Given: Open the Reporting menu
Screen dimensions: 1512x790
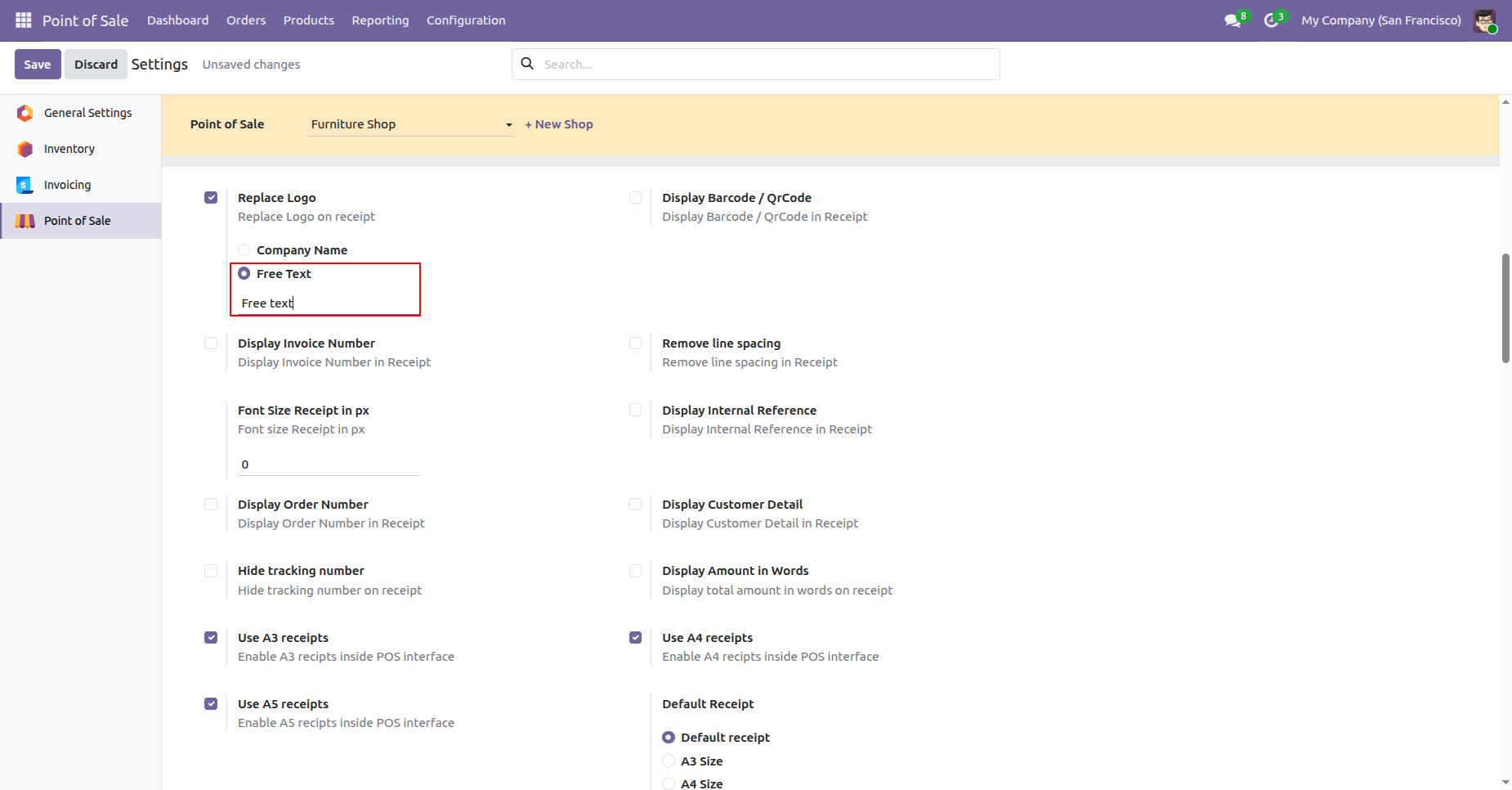Looking at the screenshot, I should coord(380,20).
